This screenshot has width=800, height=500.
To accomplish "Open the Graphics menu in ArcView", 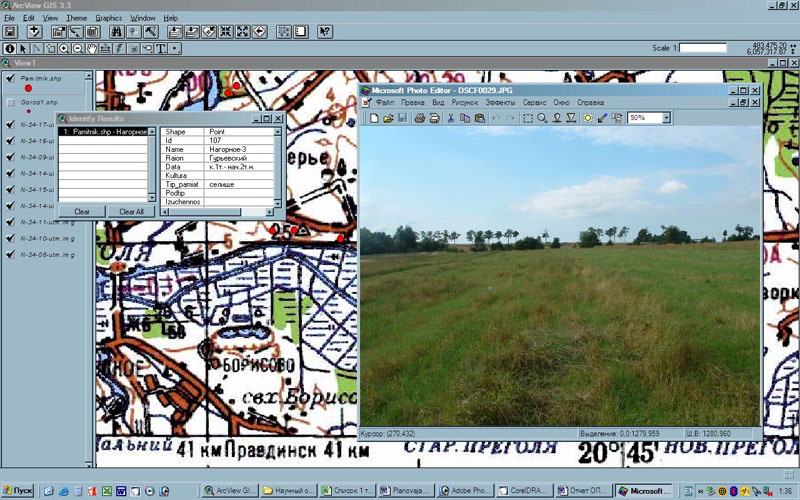I will tap(108, 18).
